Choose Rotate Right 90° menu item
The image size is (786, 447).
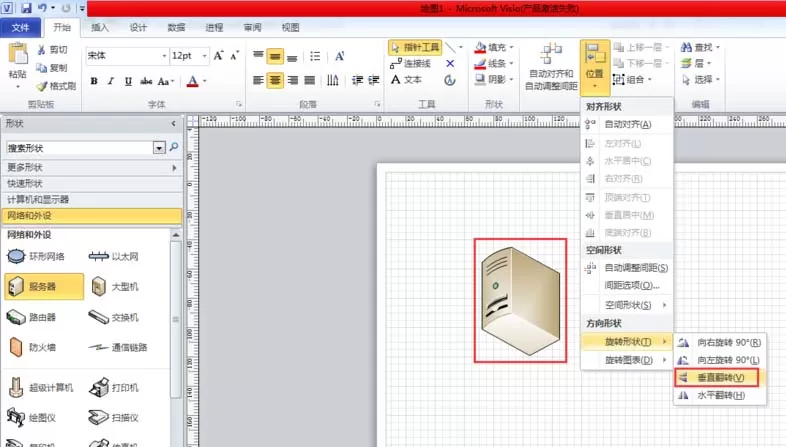[719, 343]
